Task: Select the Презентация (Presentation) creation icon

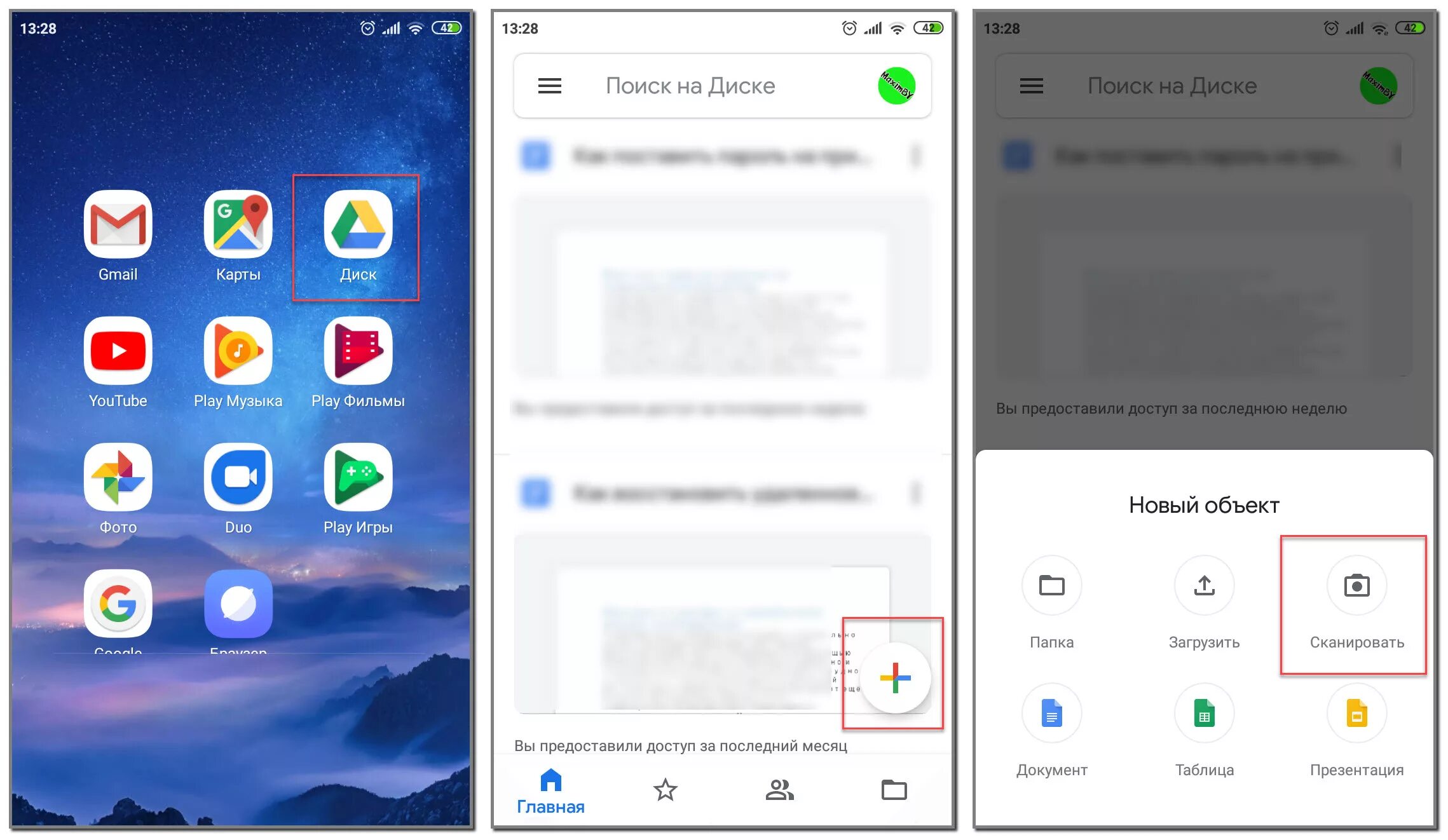Action: pyautogui.click(x=1356, y=720)
